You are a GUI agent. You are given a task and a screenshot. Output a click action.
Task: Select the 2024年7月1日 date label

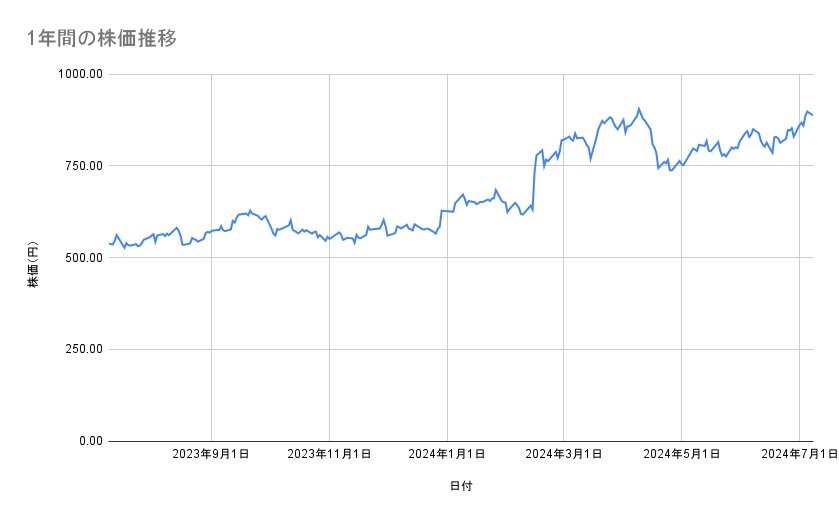tap(798, 455)
